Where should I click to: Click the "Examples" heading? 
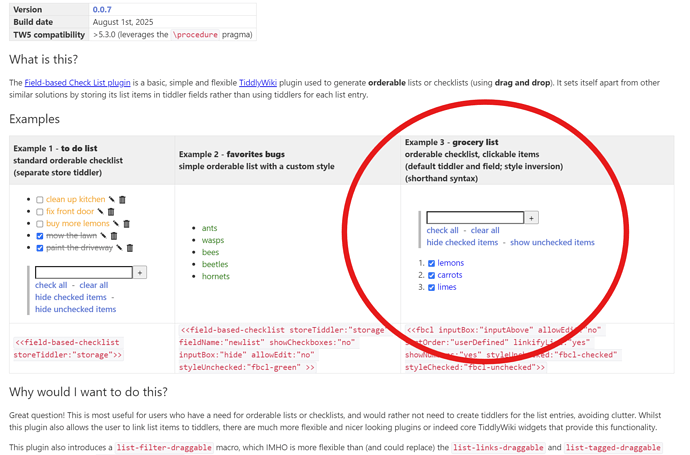click(34, 119)
